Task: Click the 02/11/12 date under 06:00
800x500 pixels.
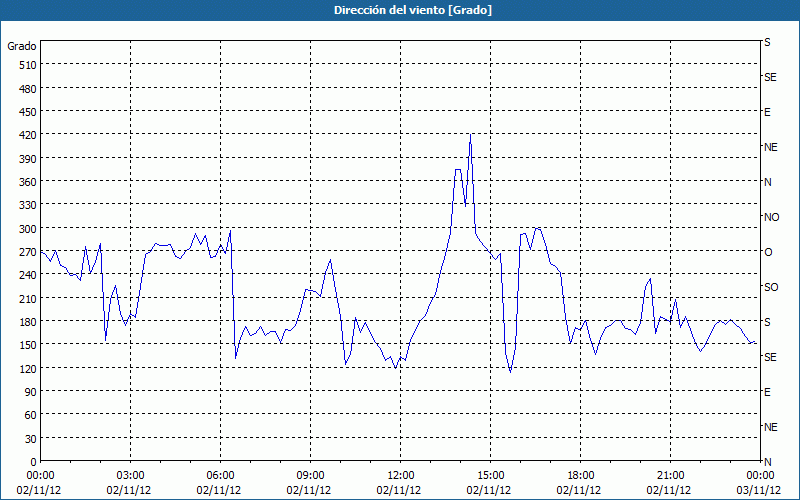Action: (219, 490)
